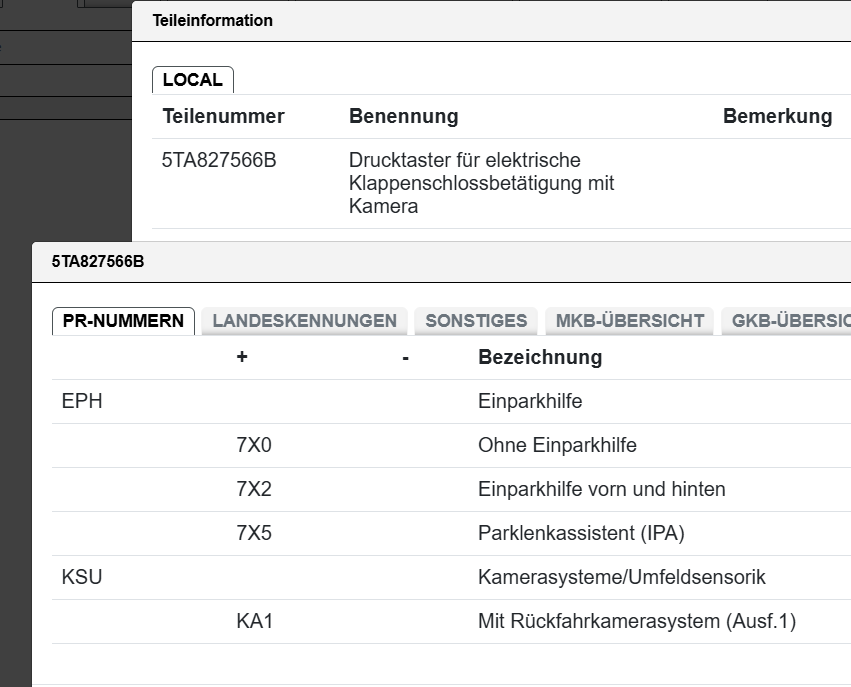Select the KSU Kamerasysteme group row
This screenshot has width=851, height=687.
tap(452, 577)
